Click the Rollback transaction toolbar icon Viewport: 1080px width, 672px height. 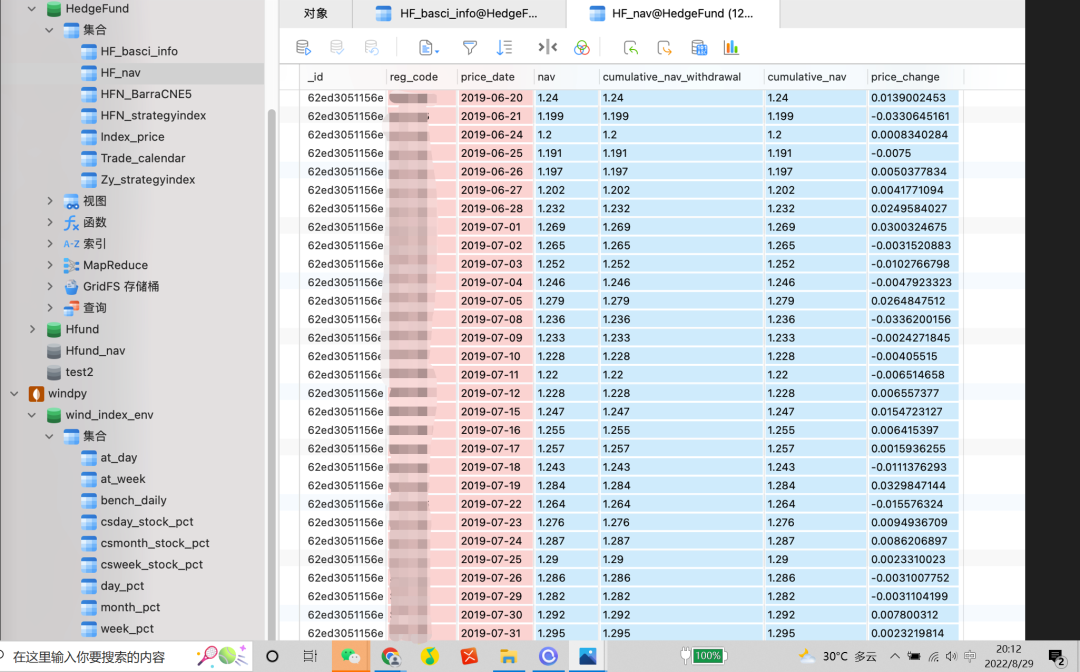(x=371, y=48)
